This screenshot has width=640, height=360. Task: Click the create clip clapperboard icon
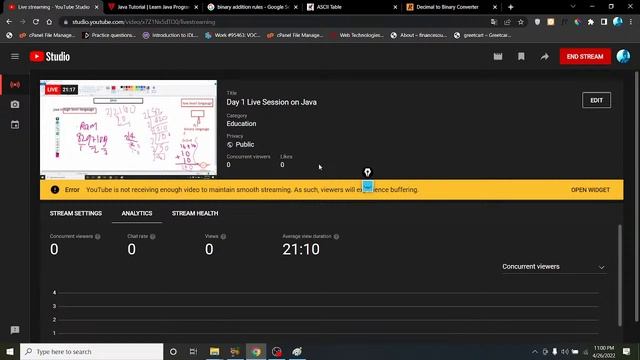click(498, 56)
